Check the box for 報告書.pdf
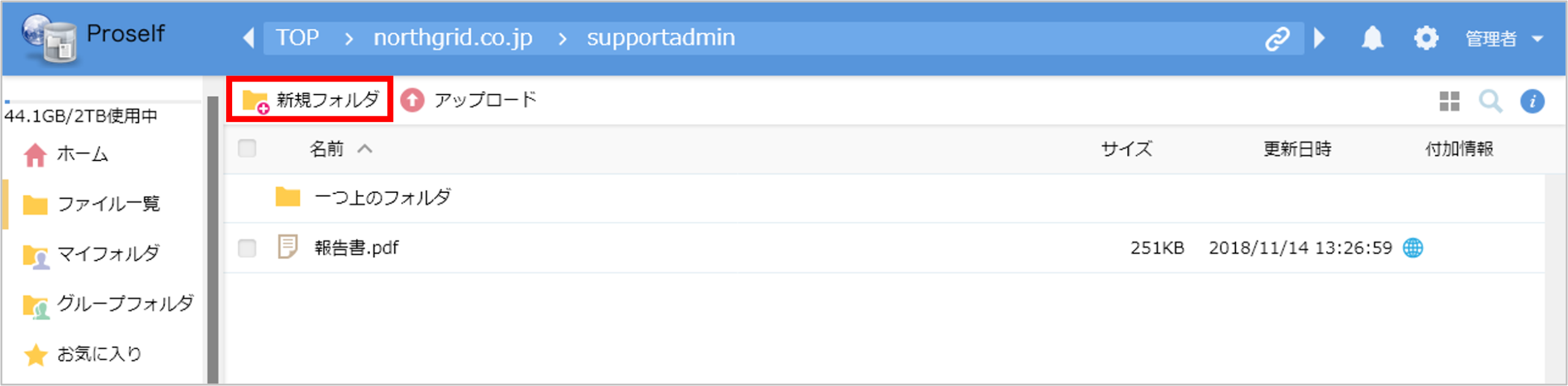The width and height of the screenshot is (1568, 386). 247,248
